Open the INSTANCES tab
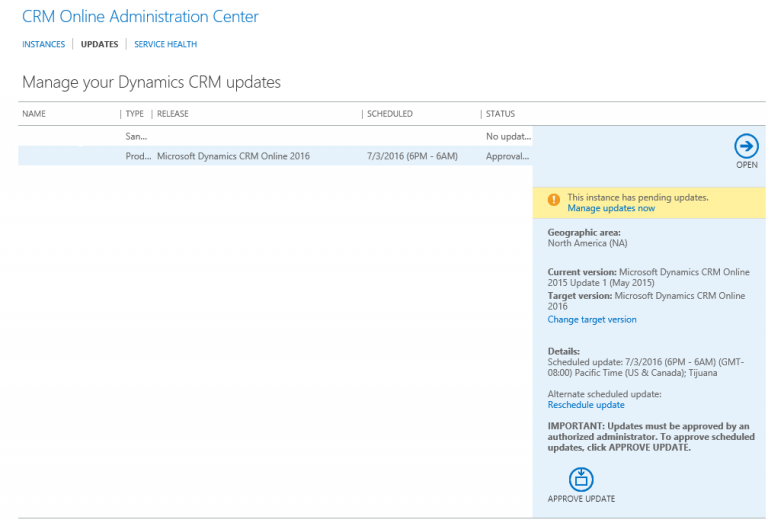 coord(44,44)
